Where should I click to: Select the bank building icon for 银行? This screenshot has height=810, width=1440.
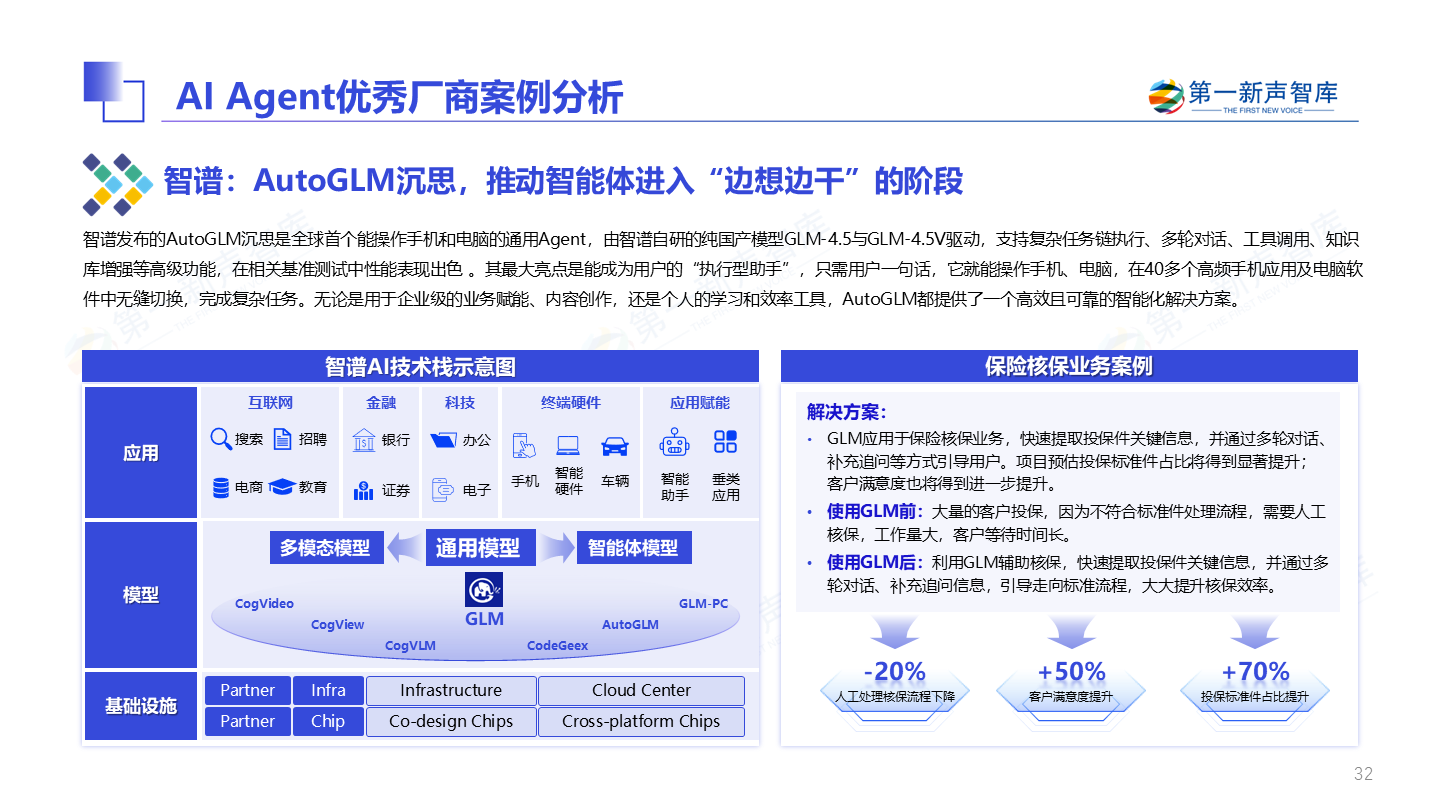tap(363, 440)
